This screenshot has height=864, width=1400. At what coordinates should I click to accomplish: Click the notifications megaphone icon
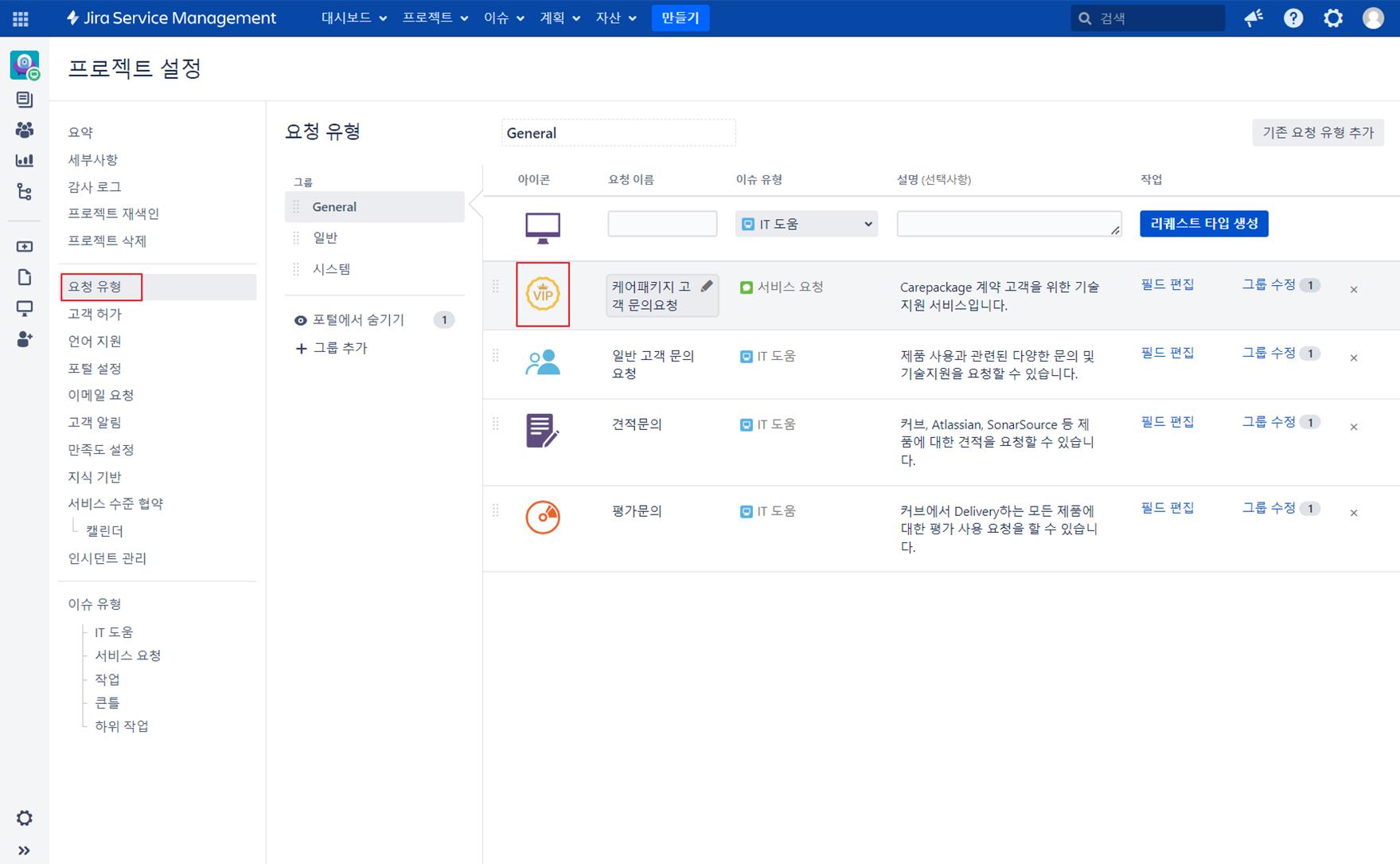click(x=1254, y=18)
